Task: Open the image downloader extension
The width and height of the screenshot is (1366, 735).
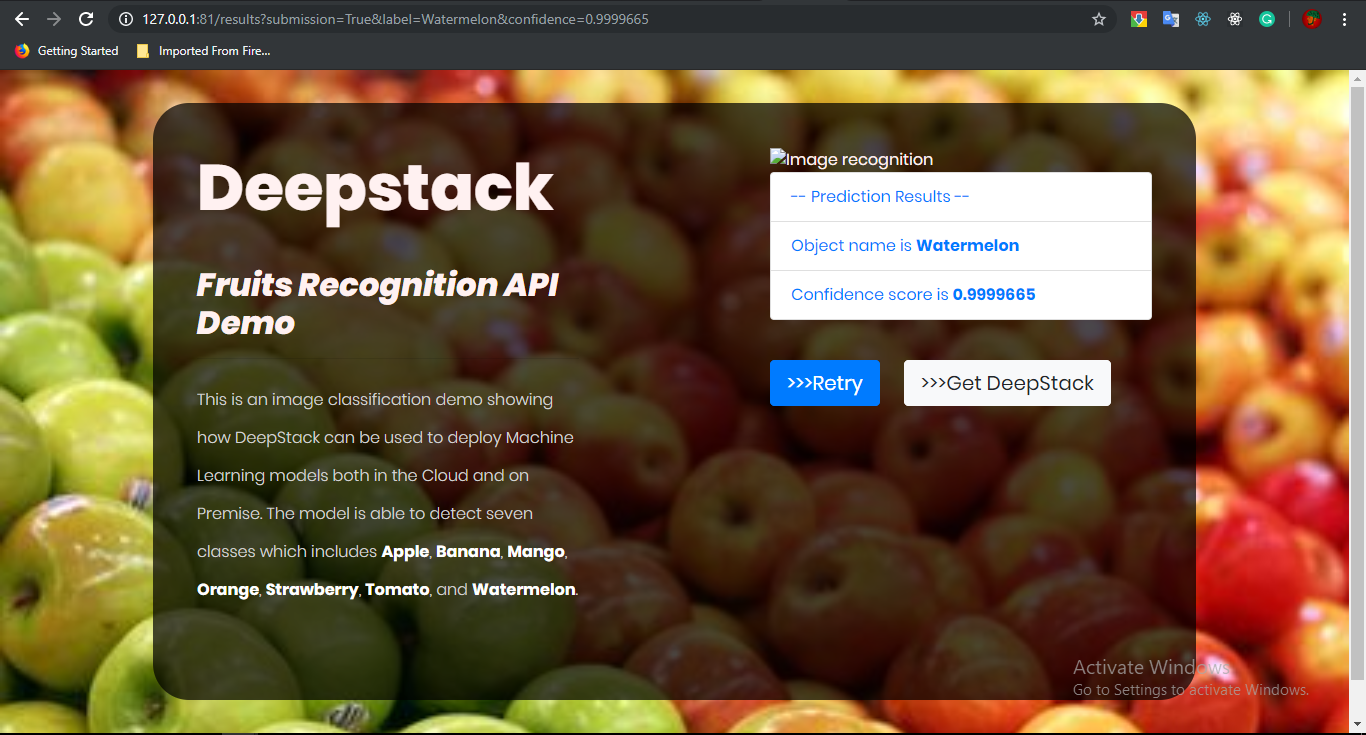Action: coord(1139,19)
